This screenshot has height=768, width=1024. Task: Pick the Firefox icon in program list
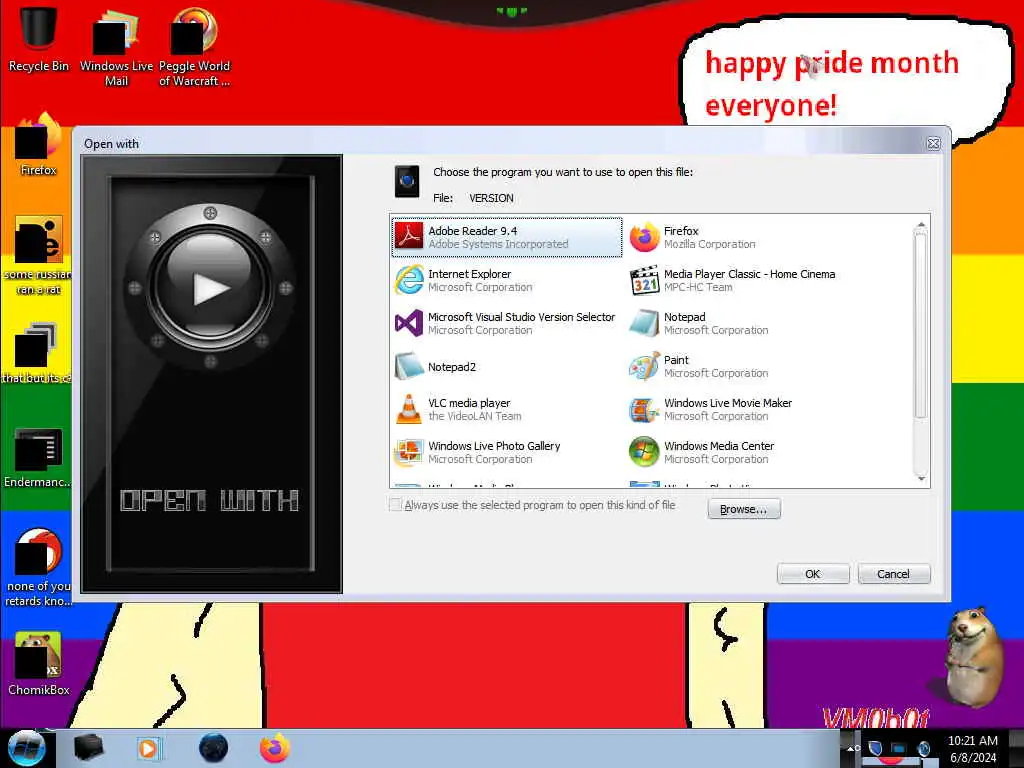click(645, 237)
